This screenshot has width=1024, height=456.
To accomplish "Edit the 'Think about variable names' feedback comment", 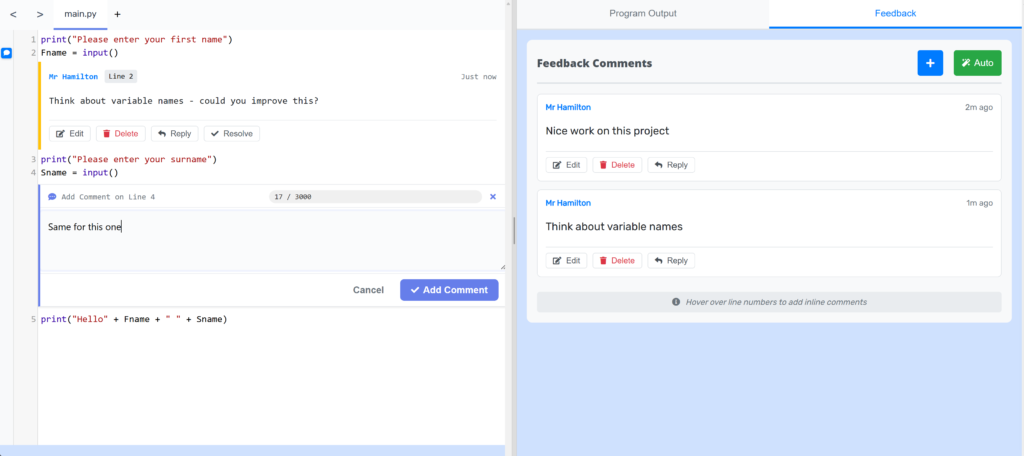I will [567, 261].
